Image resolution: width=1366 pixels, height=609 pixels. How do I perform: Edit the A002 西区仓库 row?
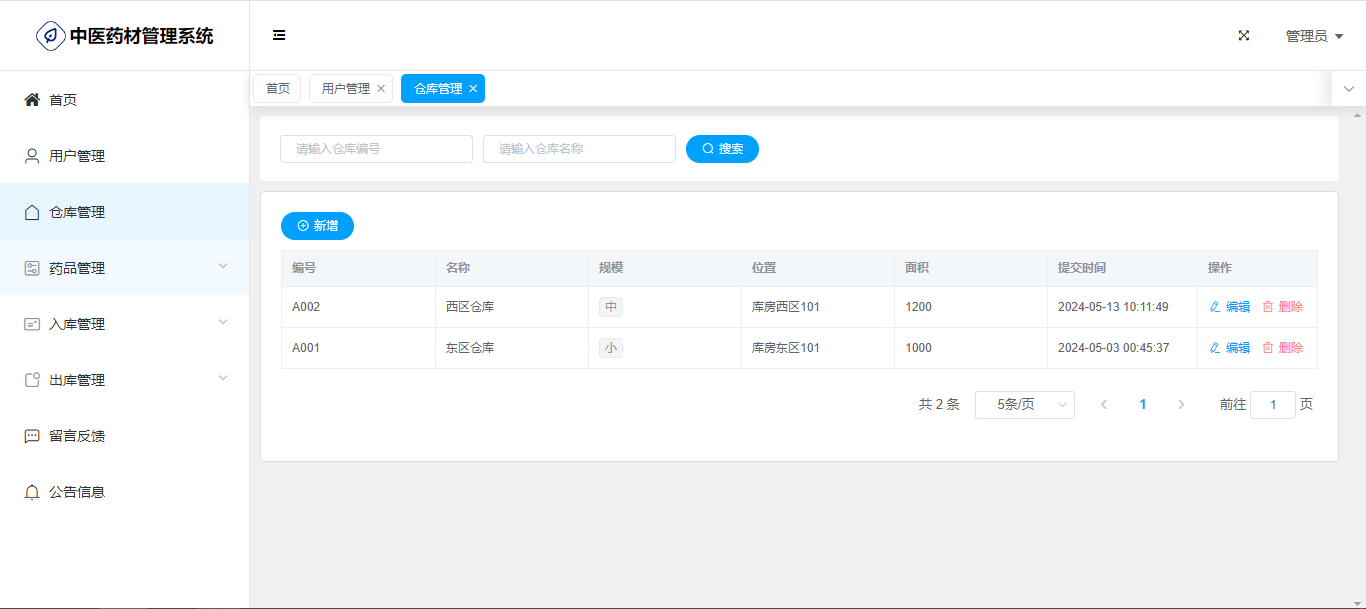1230,307
